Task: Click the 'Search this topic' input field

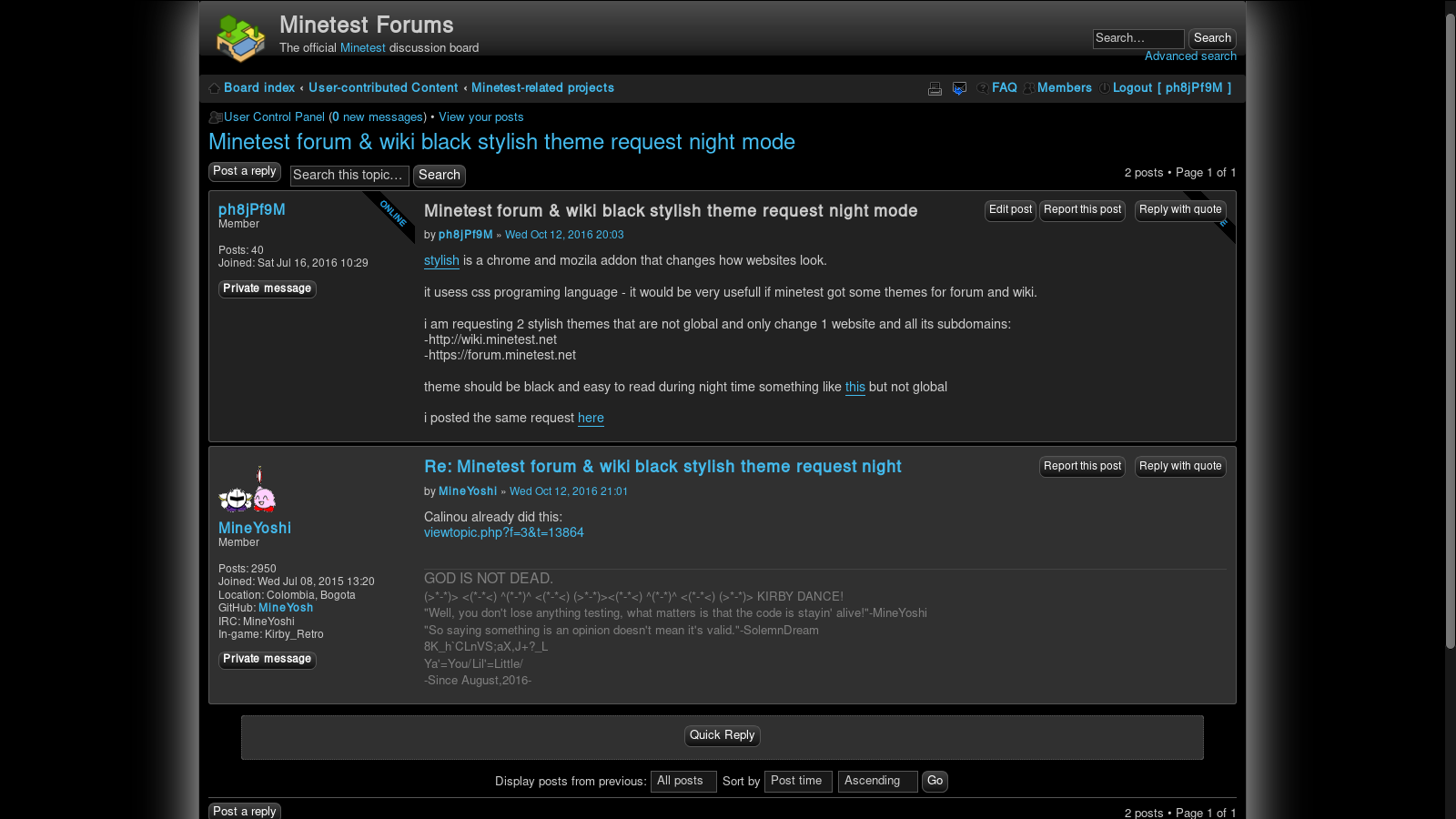Action: pos(349,176)
